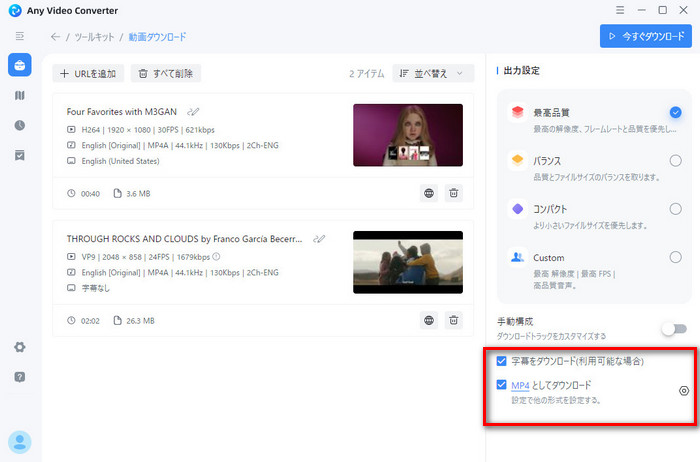
Task: Click info icon next to 1679kbps
Action: click(216, 257)
